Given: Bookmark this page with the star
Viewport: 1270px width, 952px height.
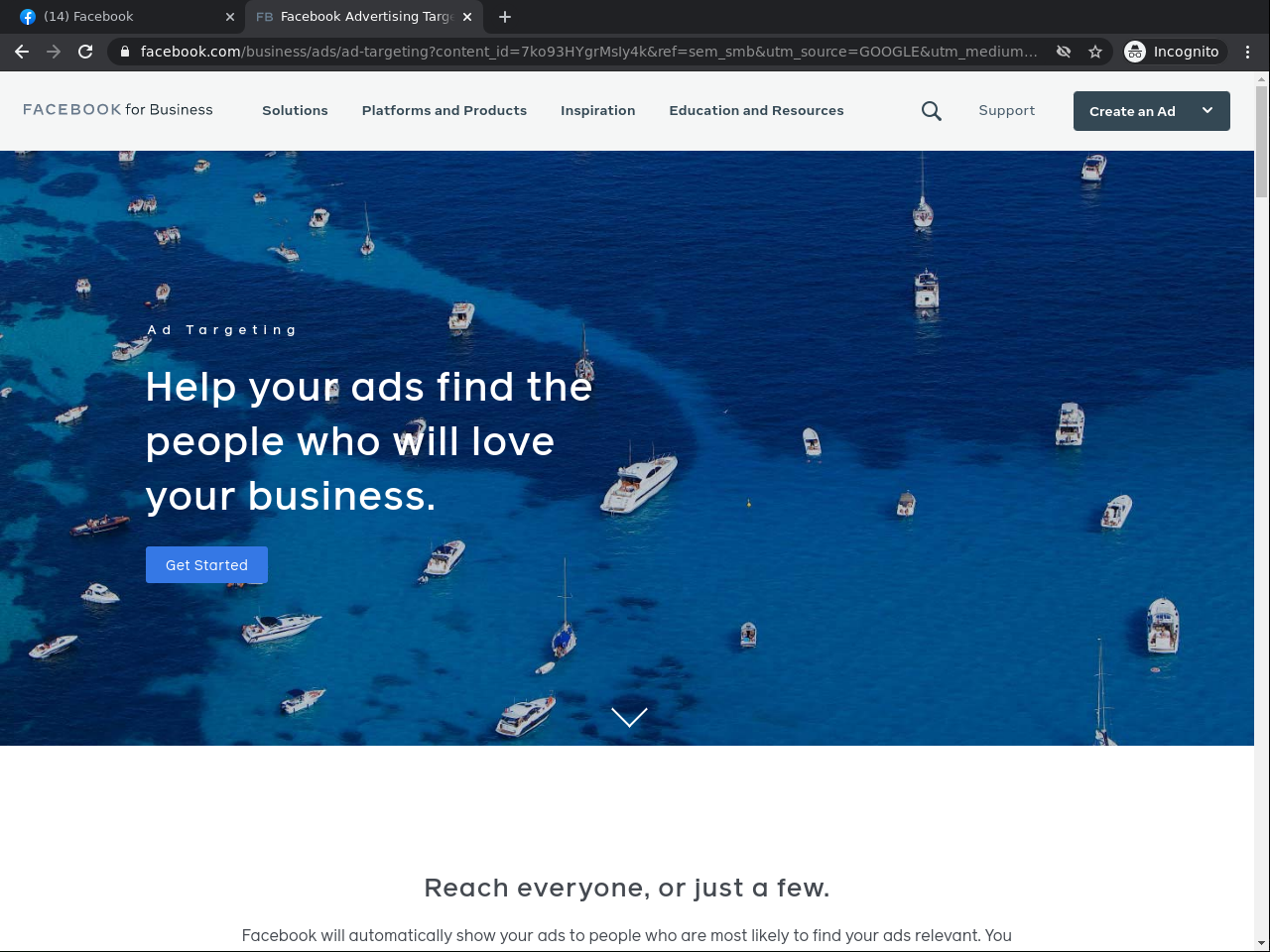Looking at the screenshot, I should coord(1095,52).
